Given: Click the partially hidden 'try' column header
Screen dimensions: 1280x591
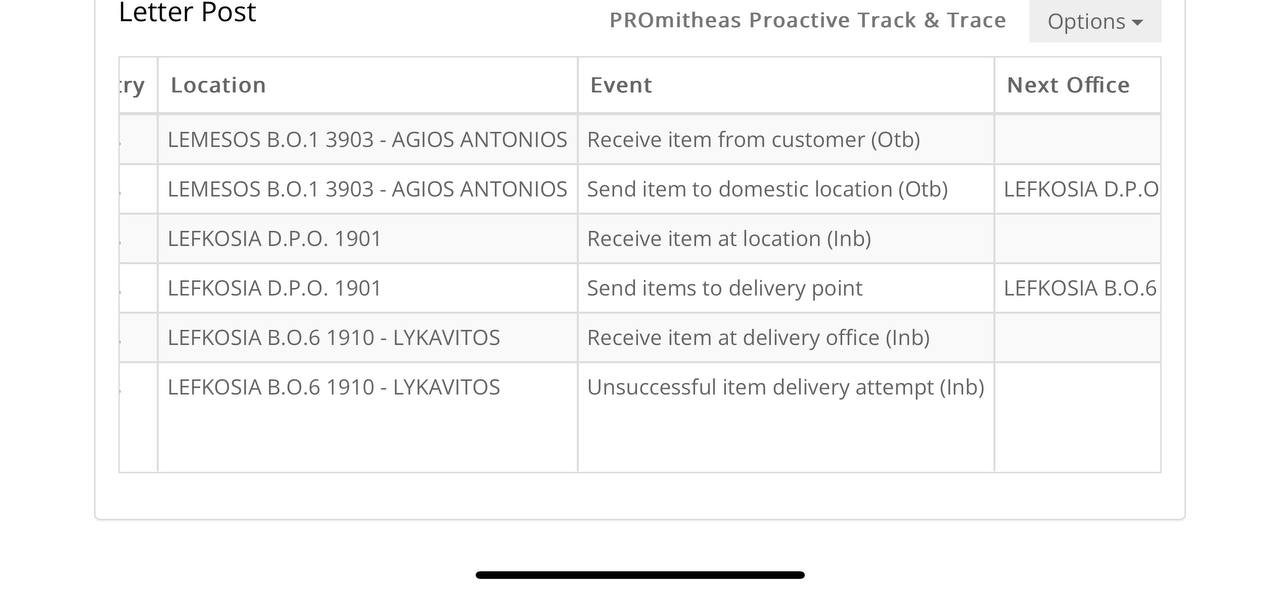Looking at the screenshot, I should coord(133,85).
